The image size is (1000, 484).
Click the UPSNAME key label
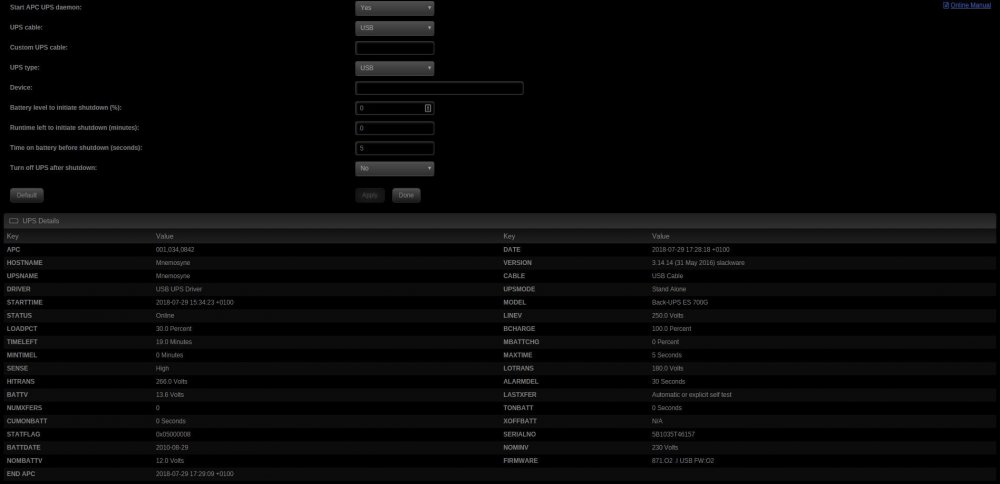coord(22,276)
